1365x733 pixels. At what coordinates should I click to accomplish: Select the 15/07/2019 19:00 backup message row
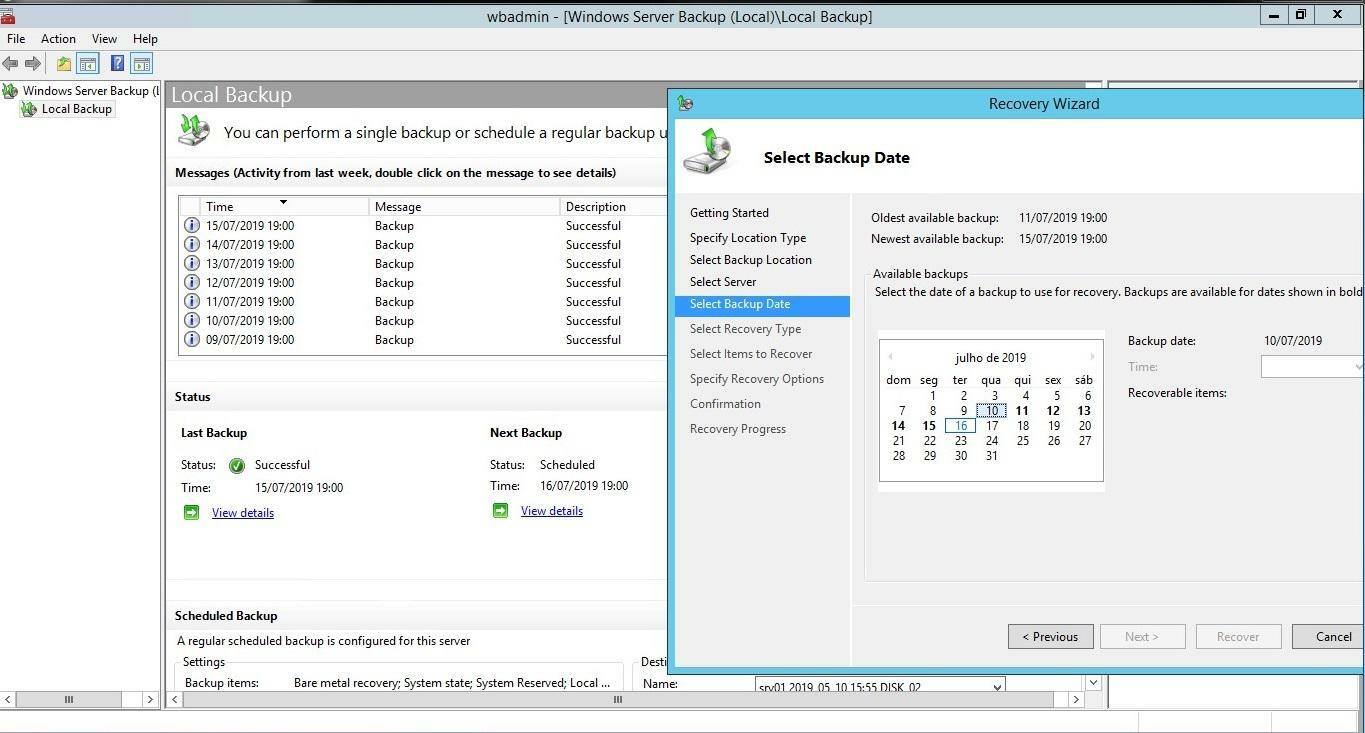[423, 226]
